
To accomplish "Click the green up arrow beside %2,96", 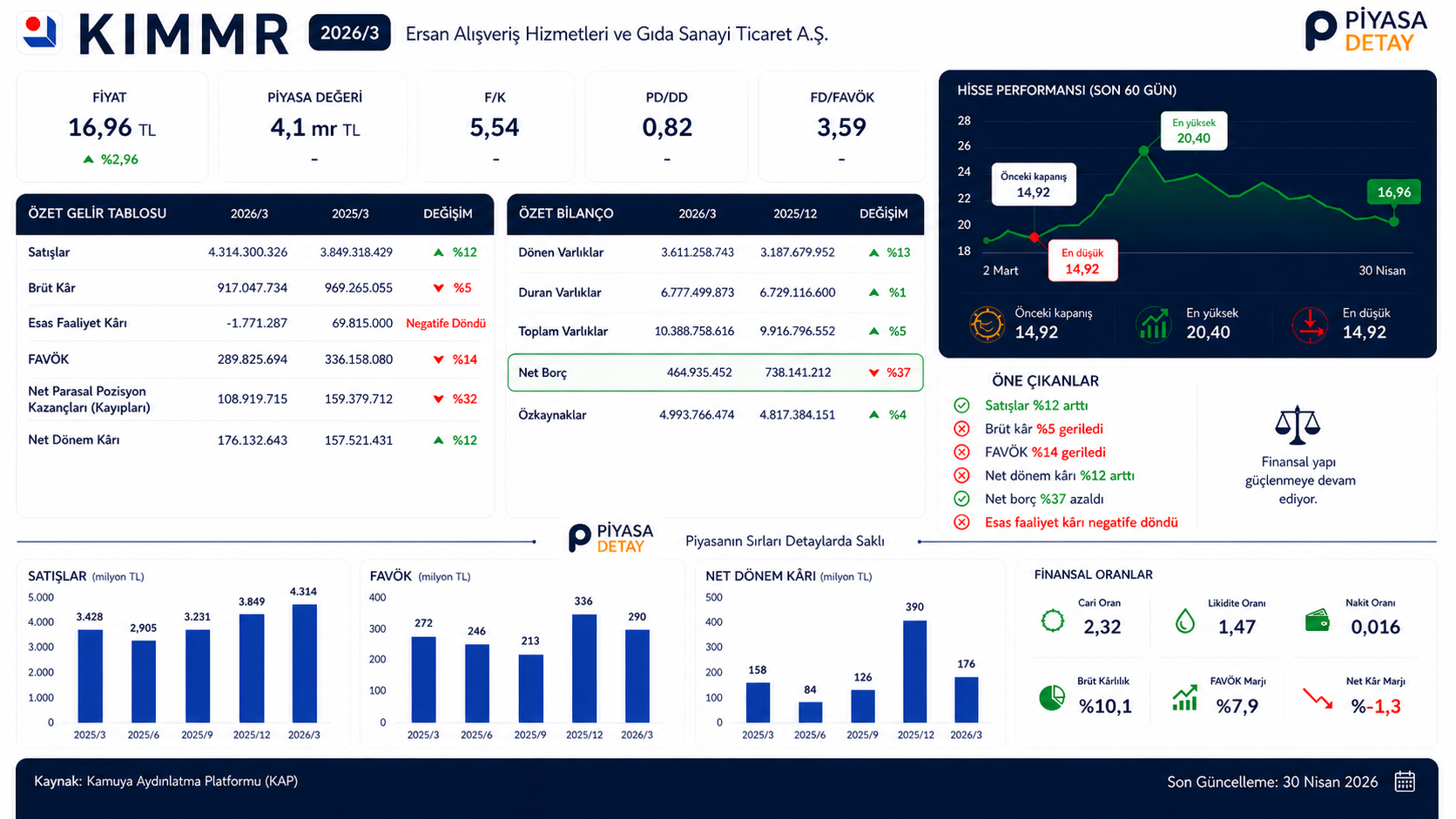I will [88, 159].
